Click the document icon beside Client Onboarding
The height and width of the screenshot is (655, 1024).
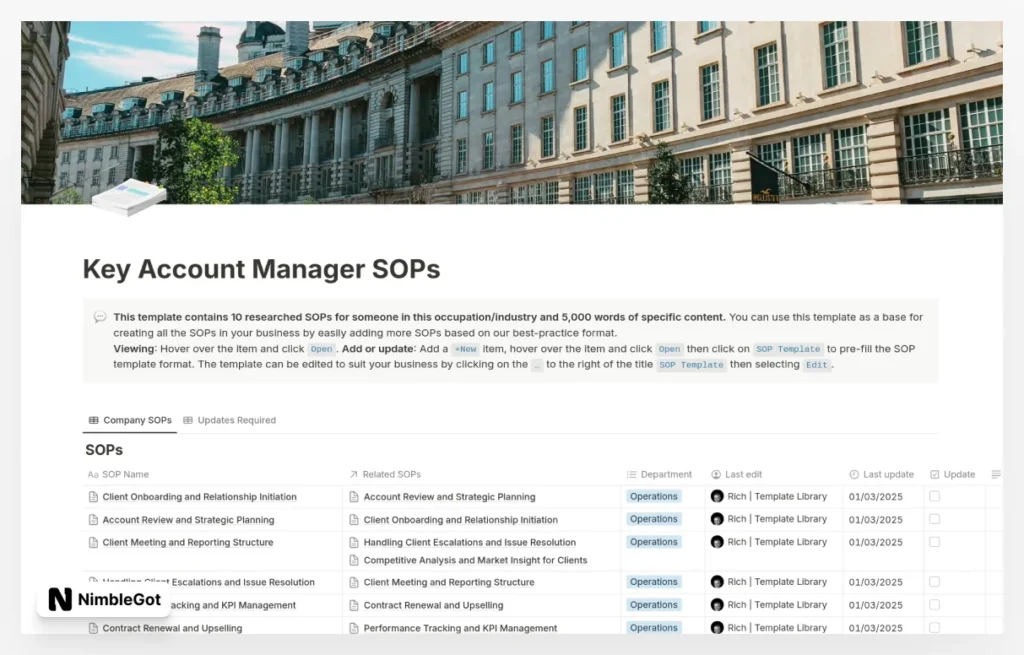click(x=92, y=496)
